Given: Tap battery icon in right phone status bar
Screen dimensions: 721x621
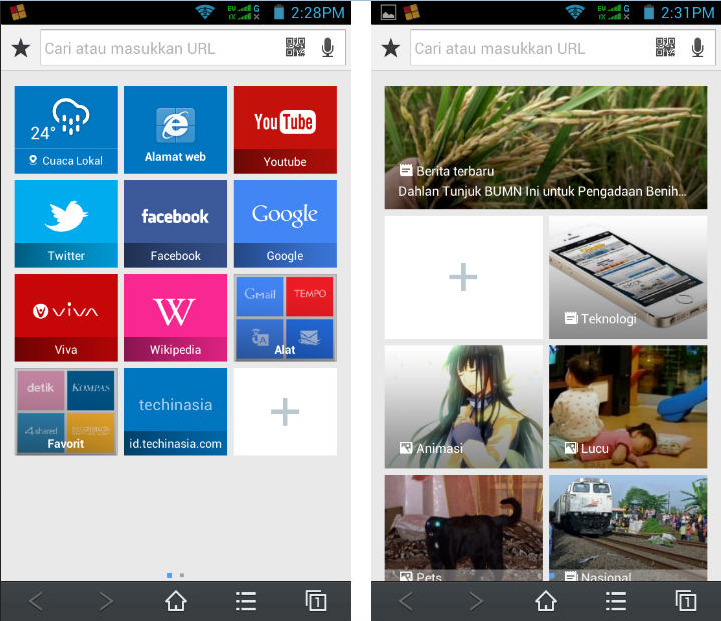Looking at the screenshot, I should click(649, 12).
